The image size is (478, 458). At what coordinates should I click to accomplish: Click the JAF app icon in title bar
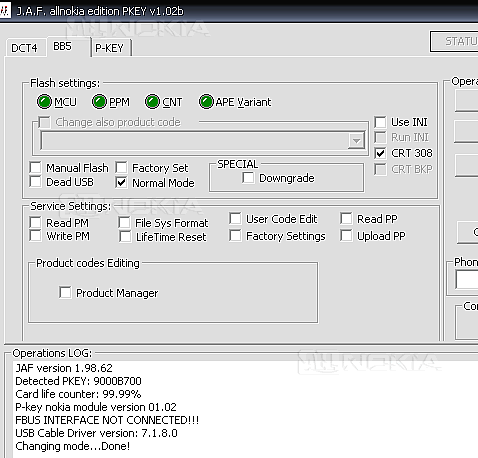[x=5, y=11]
